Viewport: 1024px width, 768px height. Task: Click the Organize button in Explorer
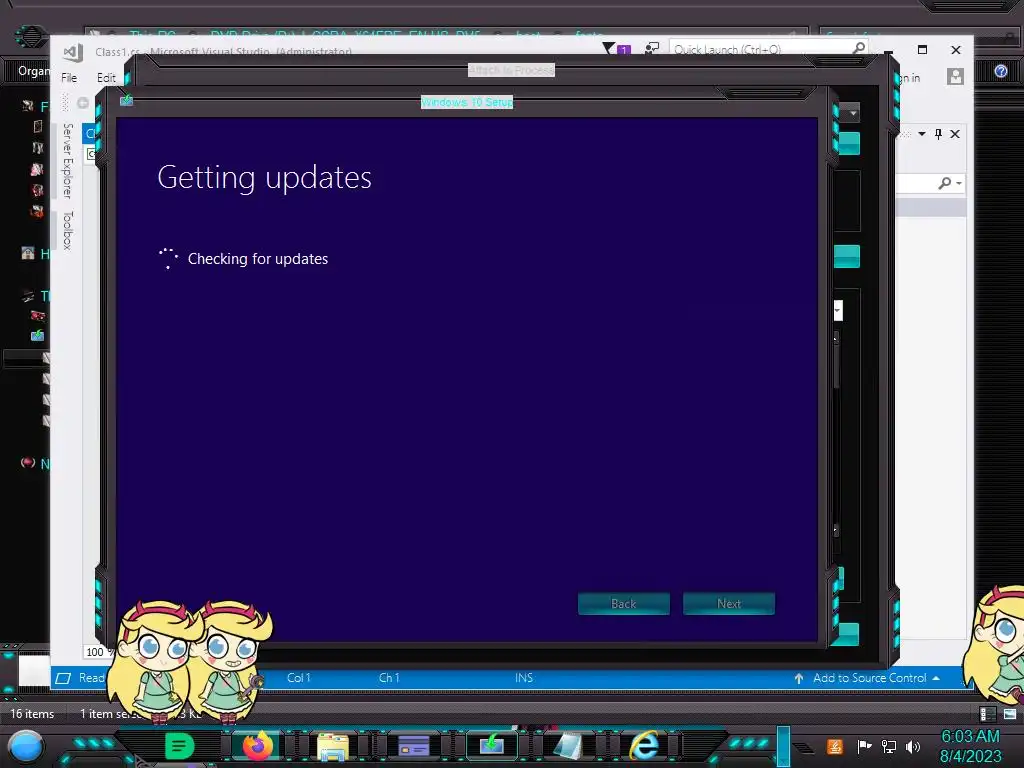33,71
